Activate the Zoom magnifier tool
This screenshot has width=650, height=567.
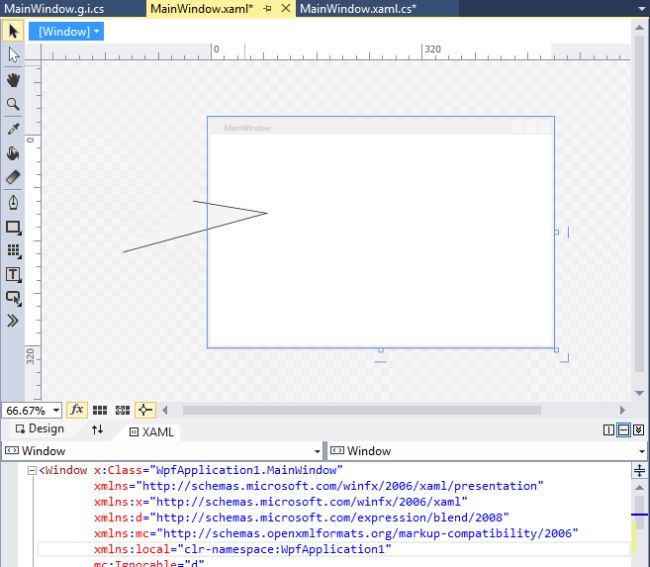click(x=13, y=104)
